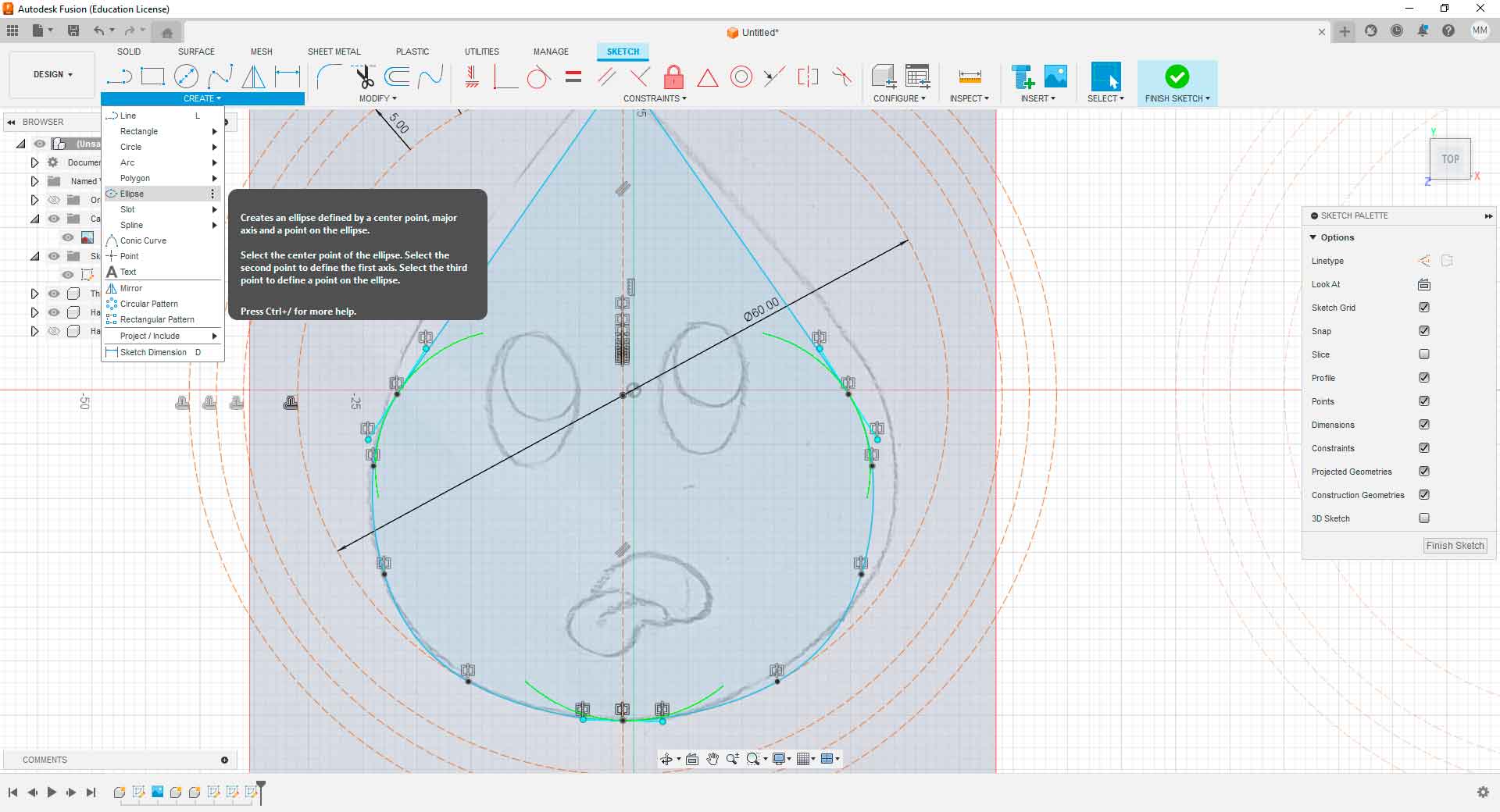
Task: Choose Ellipse from the Create menu
Action: 162,194
